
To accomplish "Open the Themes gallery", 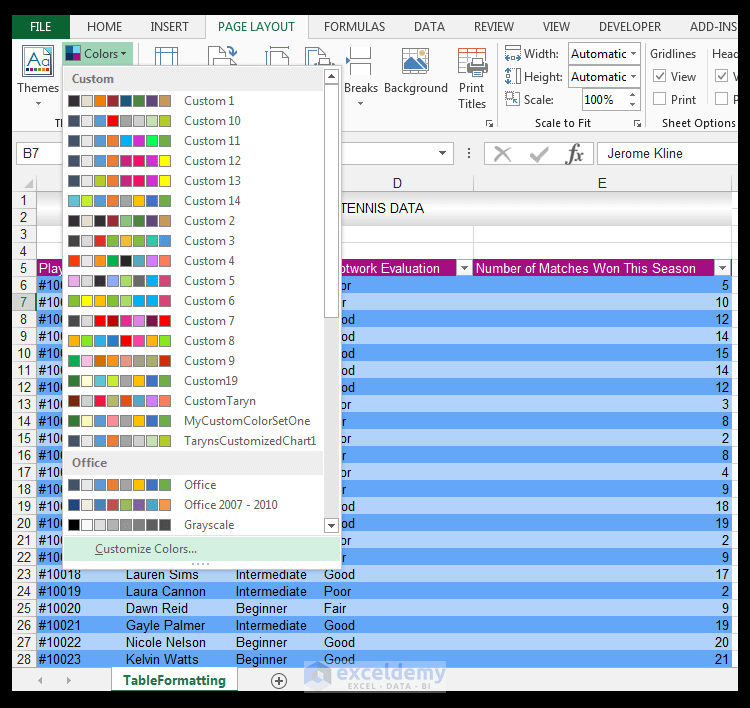I will click(38, 75).
